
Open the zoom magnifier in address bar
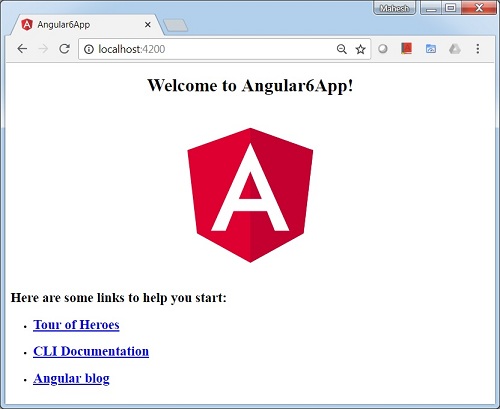(x=342, y=49)
